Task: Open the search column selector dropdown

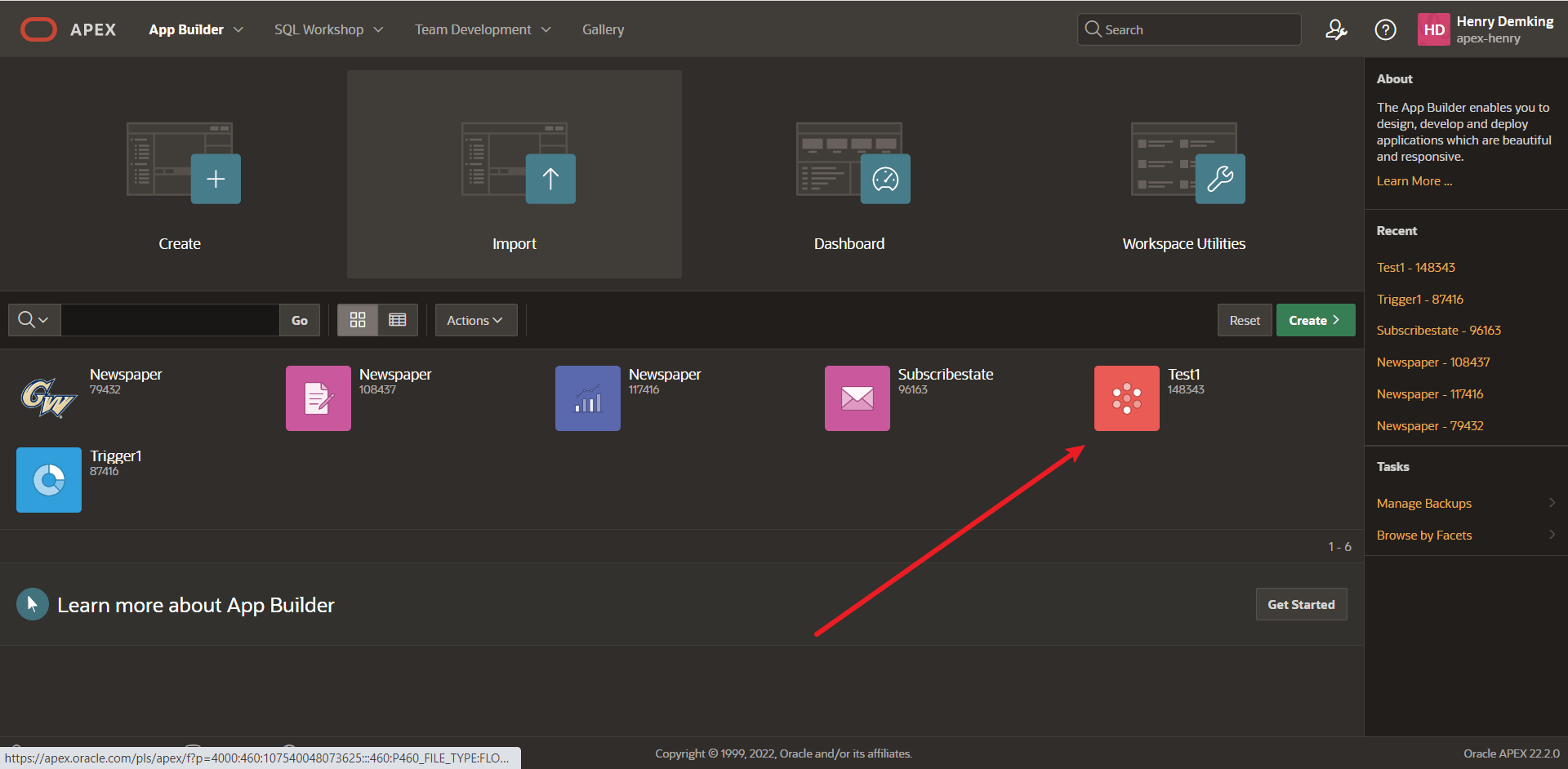Action: pos(34,320)
